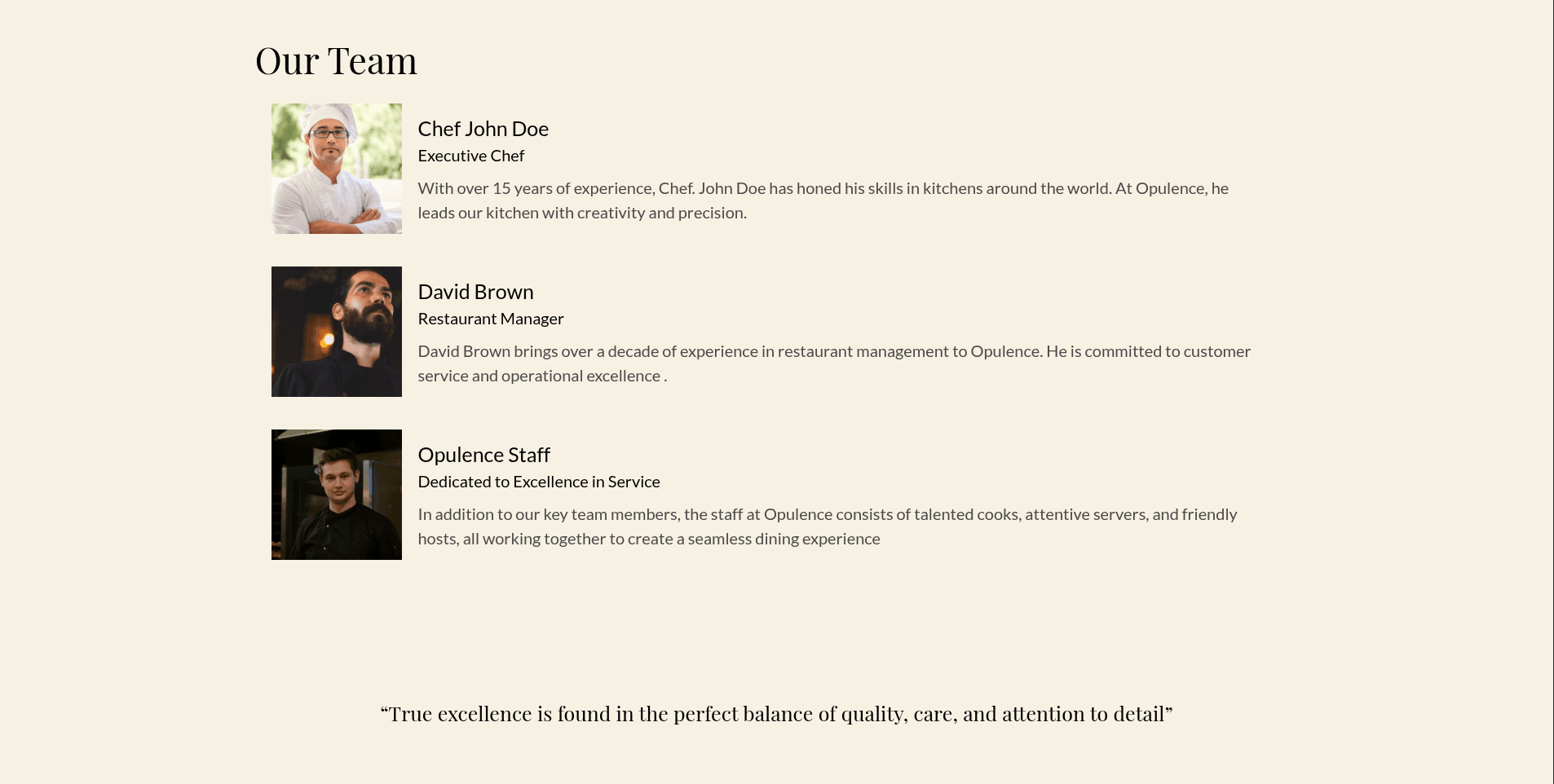1554x784 pixels.
Task: Click the 'David Brown' name heading
Action: [475, 292]
